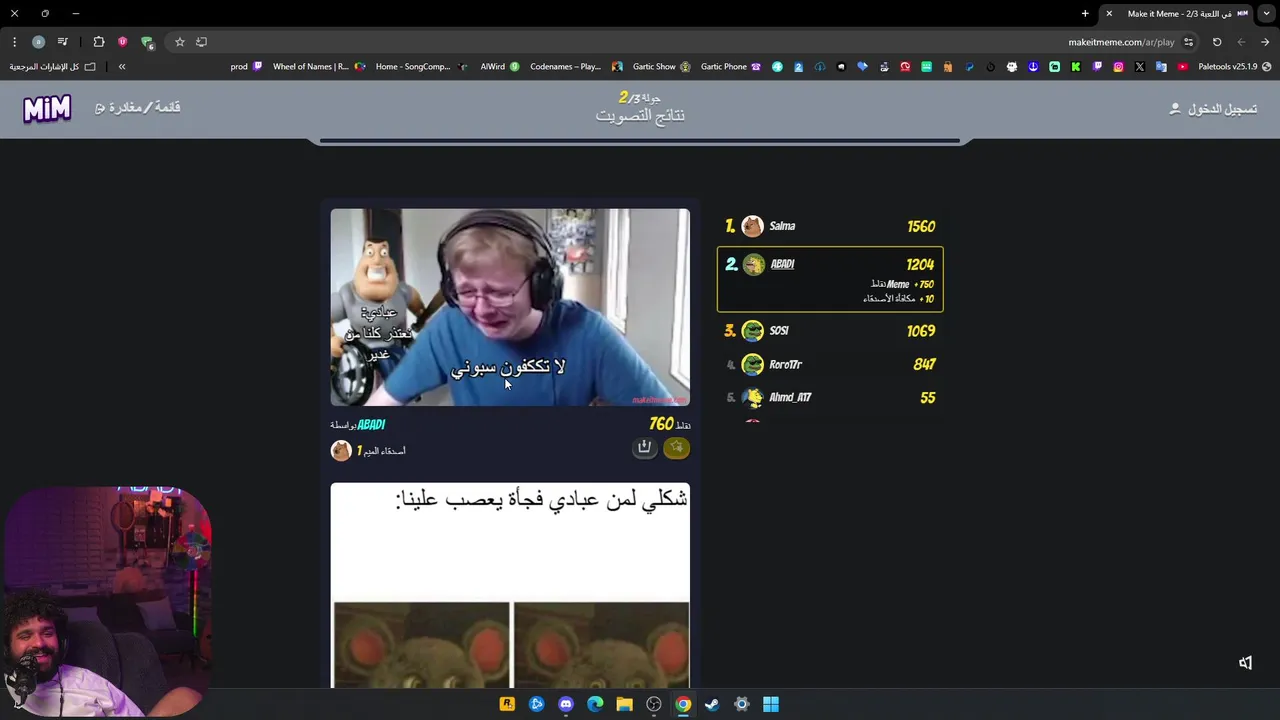Click the MiM logo
1280x720 pixels.
[x=47, y=108]
